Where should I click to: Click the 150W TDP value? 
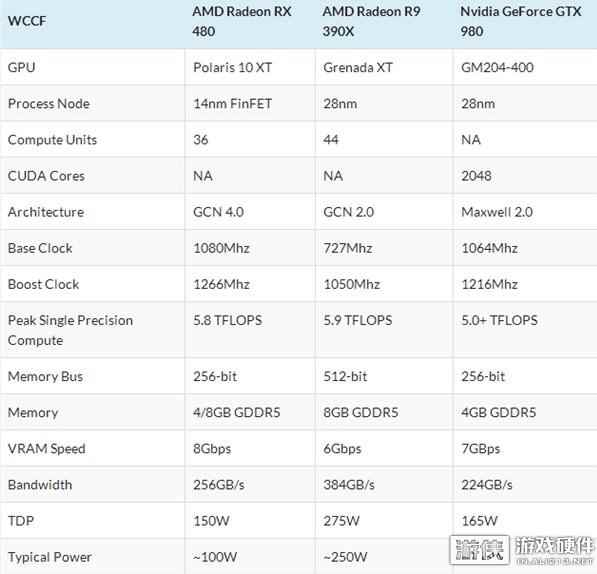(x=211, y=521)
